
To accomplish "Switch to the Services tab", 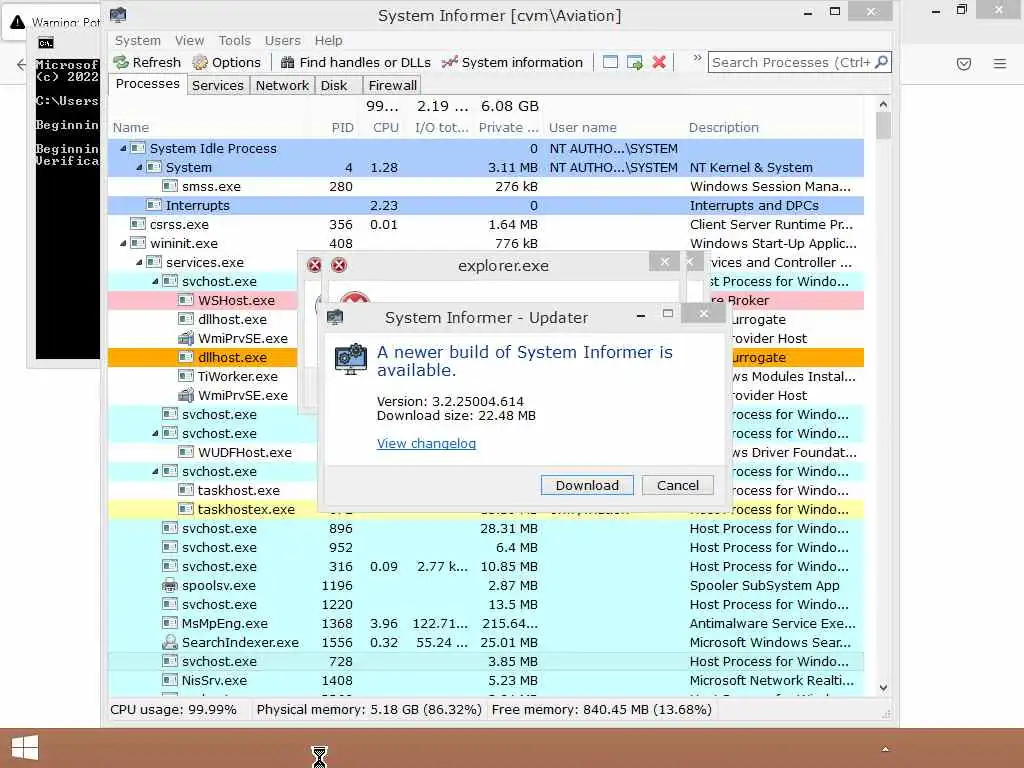I will (x=217, y=86).
